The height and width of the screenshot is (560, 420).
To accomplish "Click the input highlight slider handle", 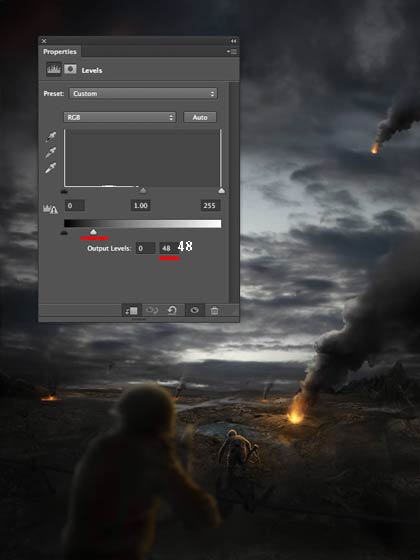I will click(x=221, y=191).
